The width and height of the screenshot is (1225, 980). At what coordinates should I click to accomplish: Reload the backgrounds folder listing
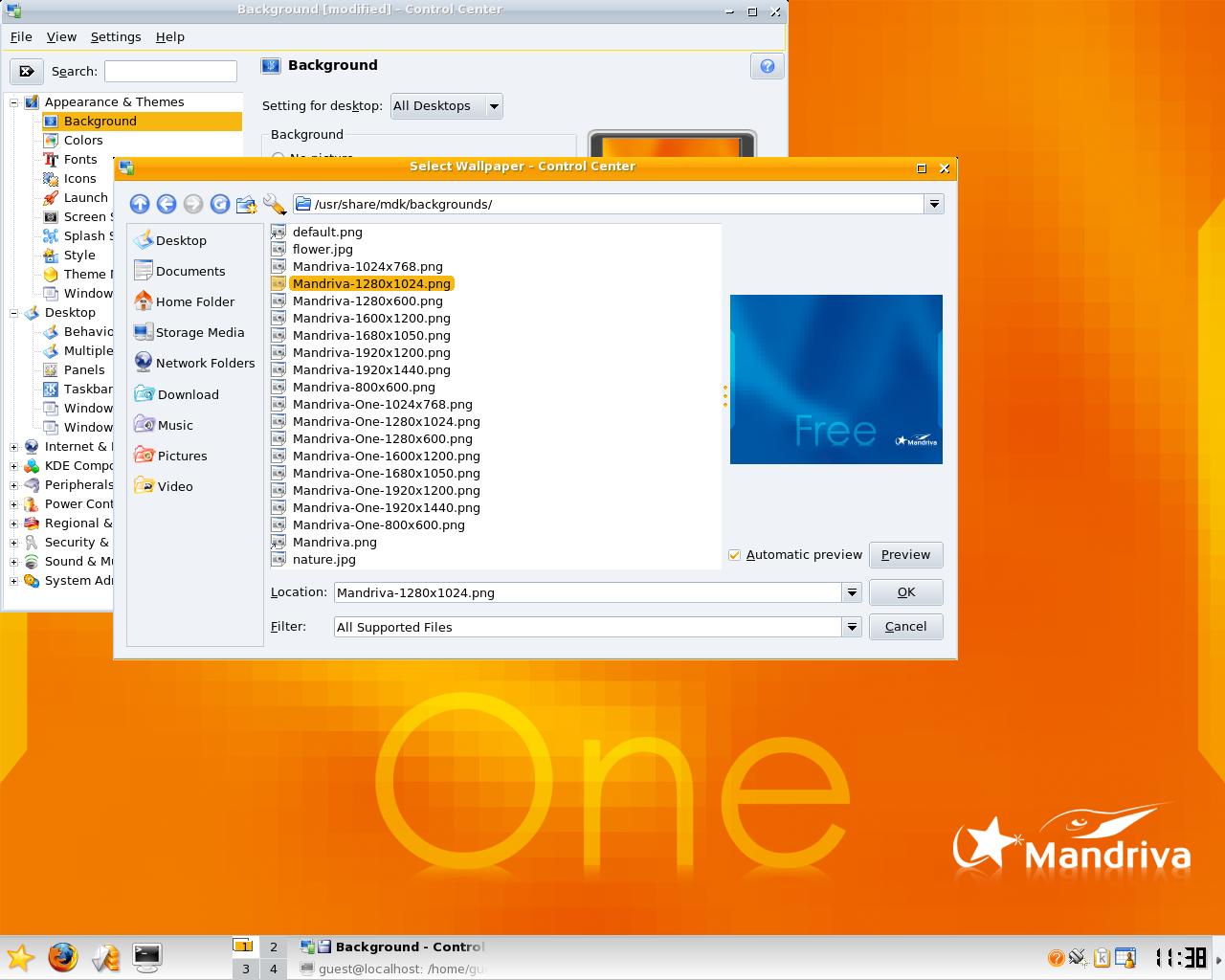coord(220,204)
